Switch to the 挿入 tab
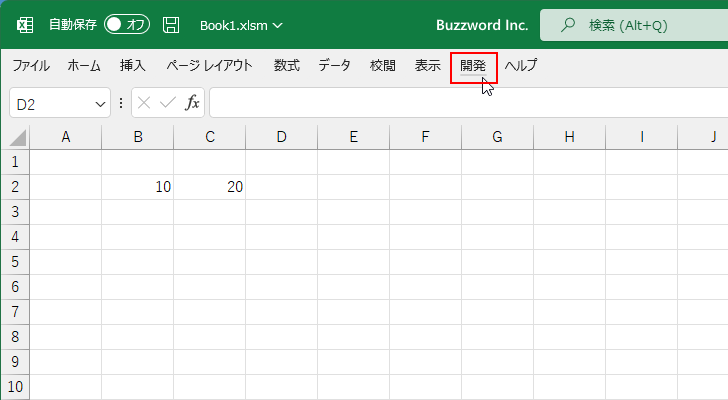Screen dimensions: 728x400 click(x=133, y=65)
